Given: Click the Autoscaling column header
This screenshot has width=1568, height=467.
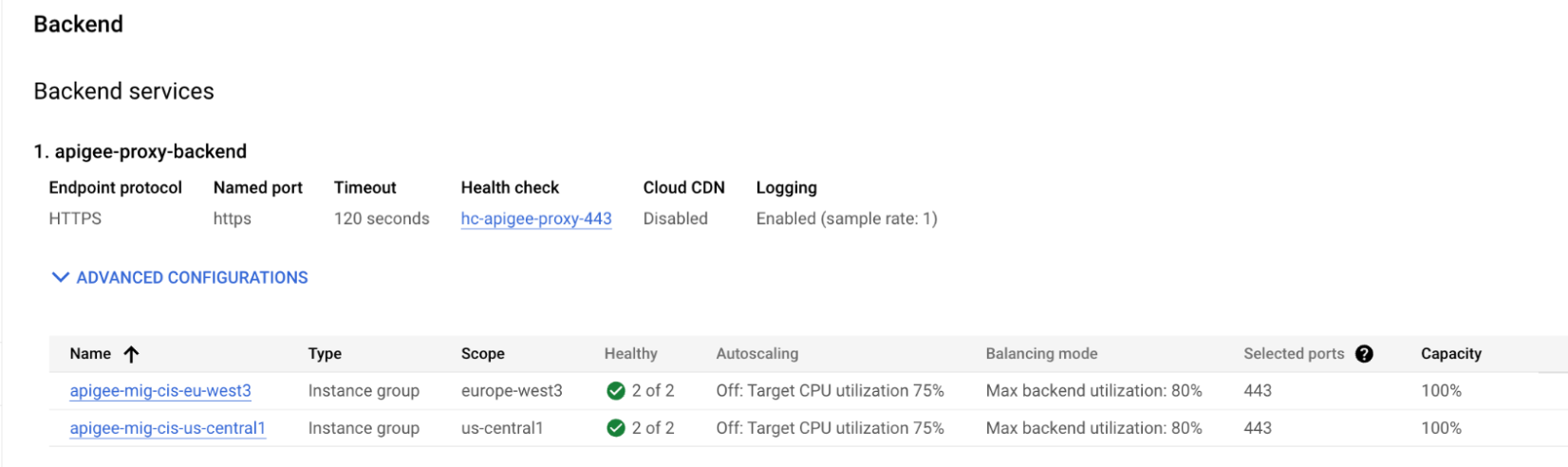Looking at the screenshot, I should [756, 354].
